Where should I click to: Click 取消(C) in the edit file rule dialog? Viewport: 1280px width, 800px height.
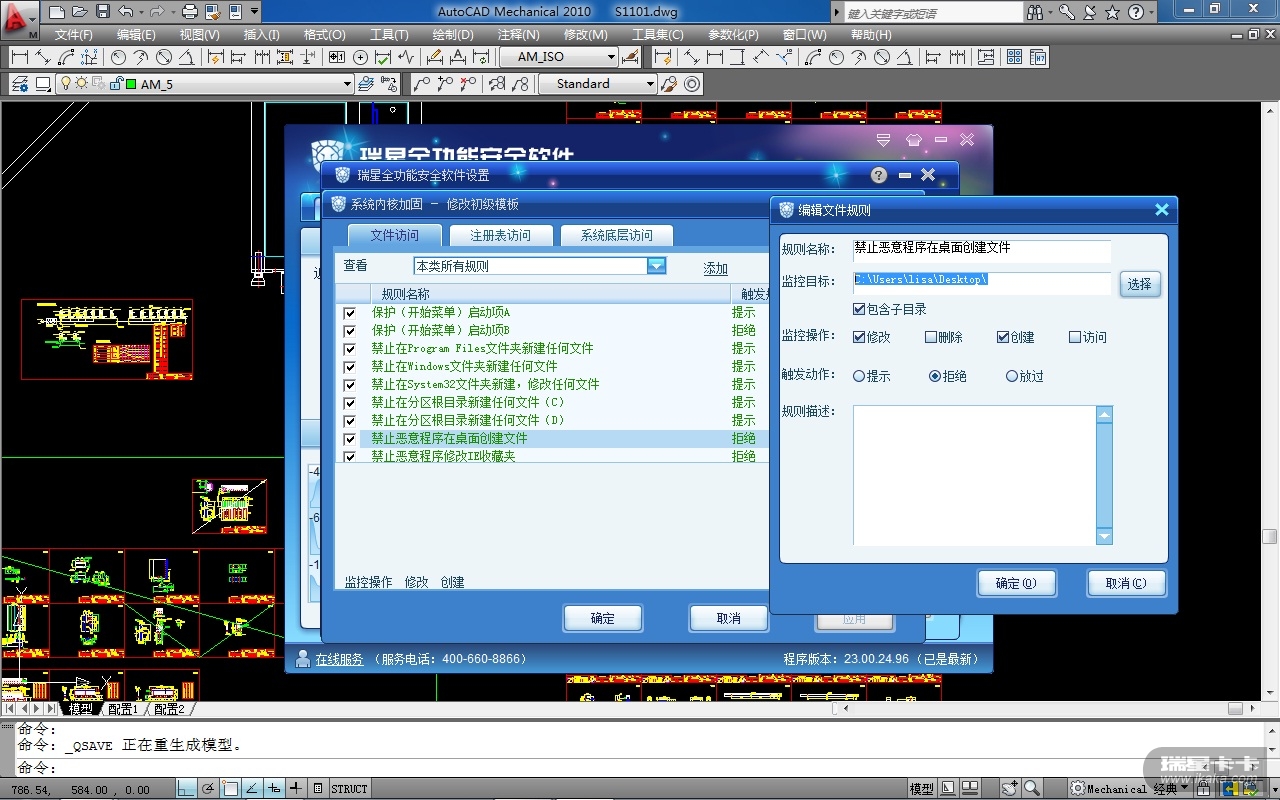point(1126,583)
